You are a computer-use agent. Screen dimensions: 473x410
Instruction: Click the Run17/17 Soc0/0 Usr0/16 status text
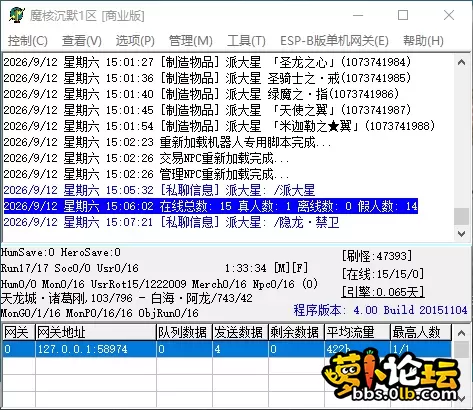pyautogui.click(x=69, y=268)
